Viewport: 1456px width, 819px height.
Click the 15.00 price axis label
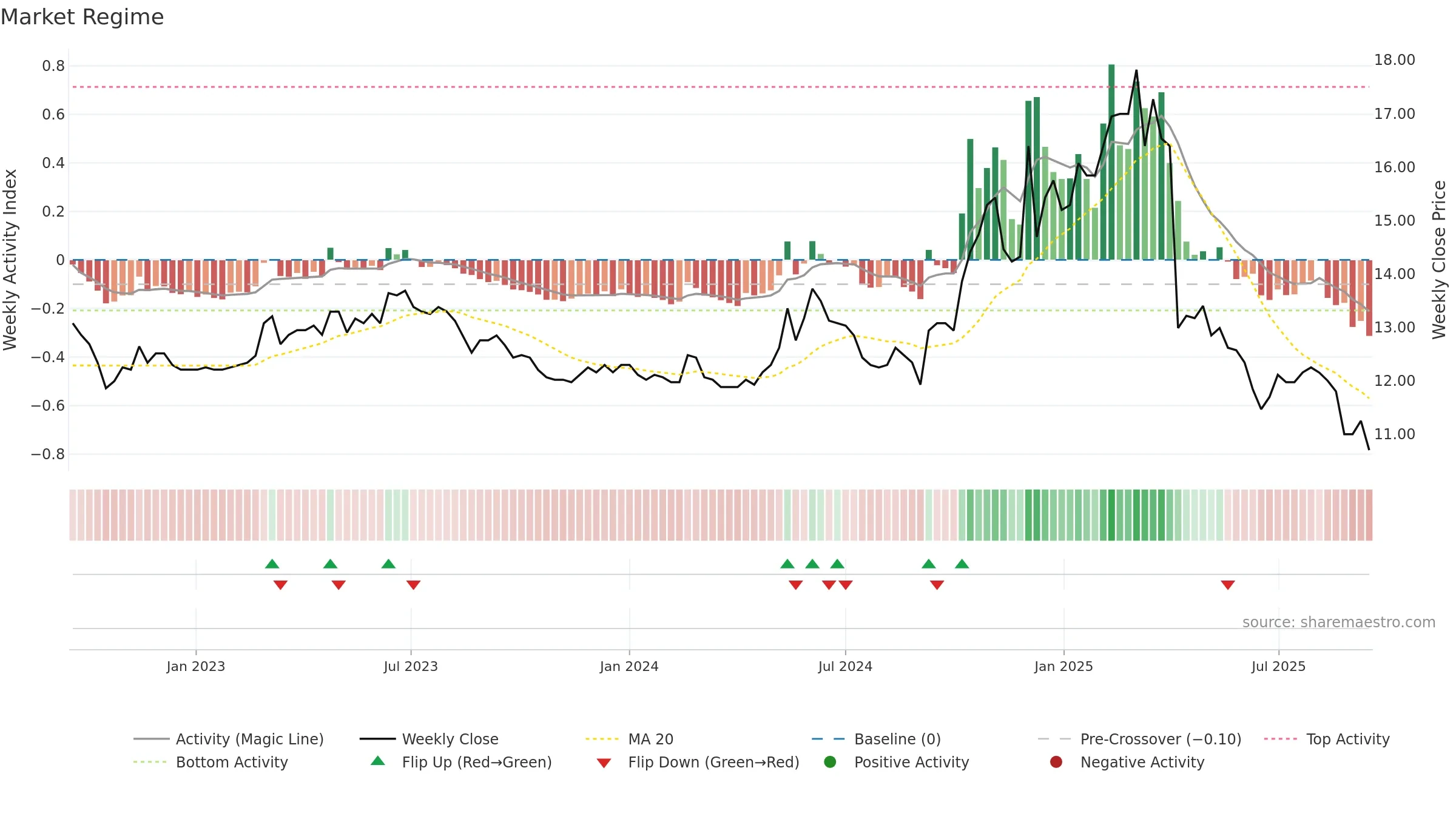pyautogui.click(x=1394, y=221)
